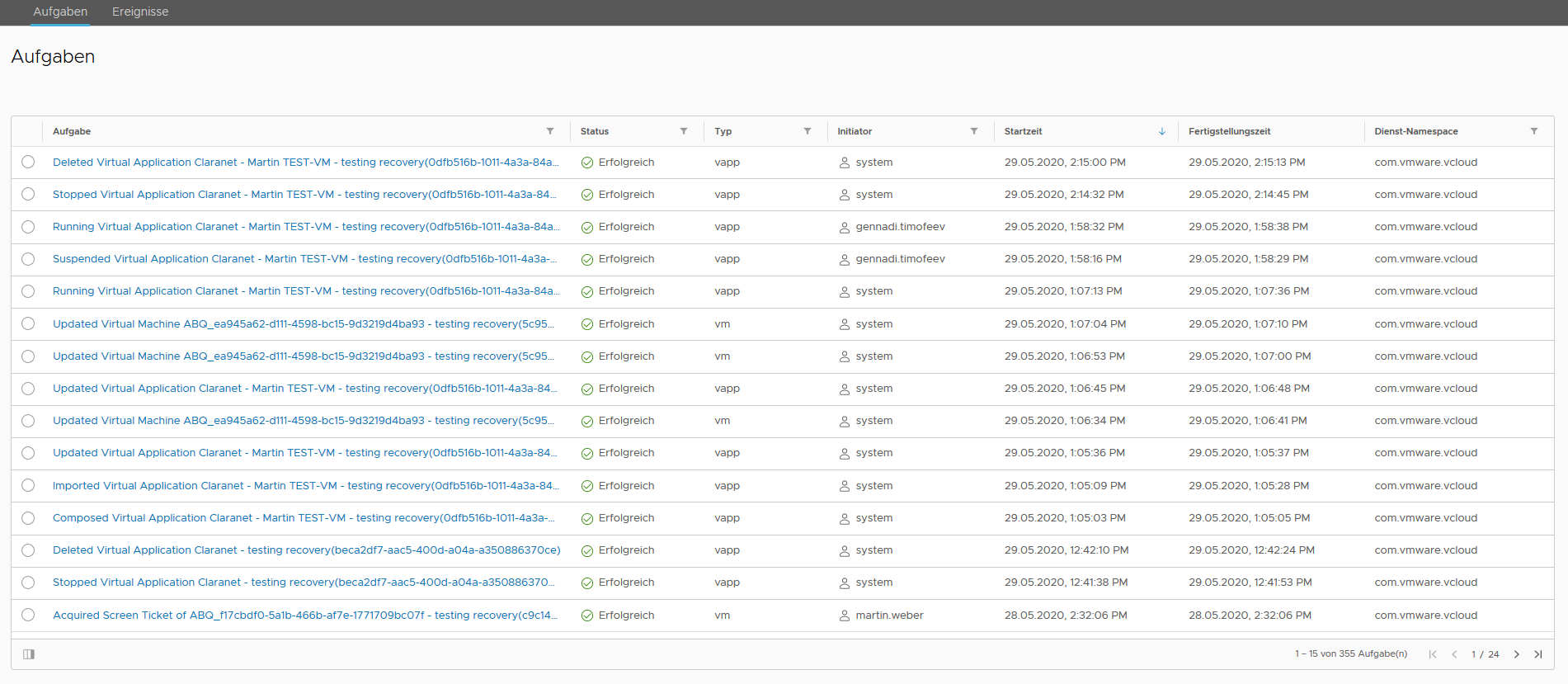Open the Typ column filter

(x=808, y=131)
